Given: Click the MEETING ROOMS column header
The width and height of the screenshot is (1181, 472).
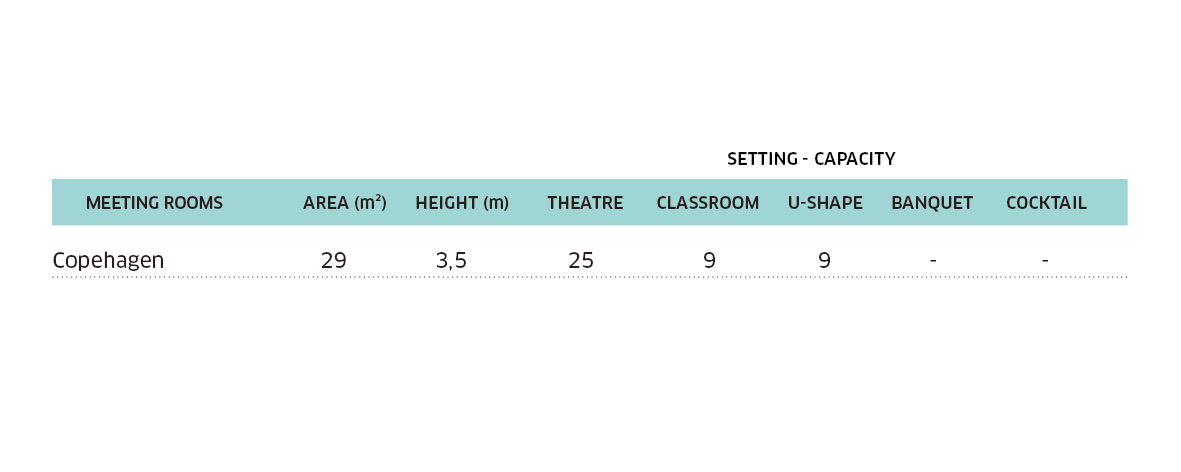Looking at the screenshot, I should coord(154,203).
